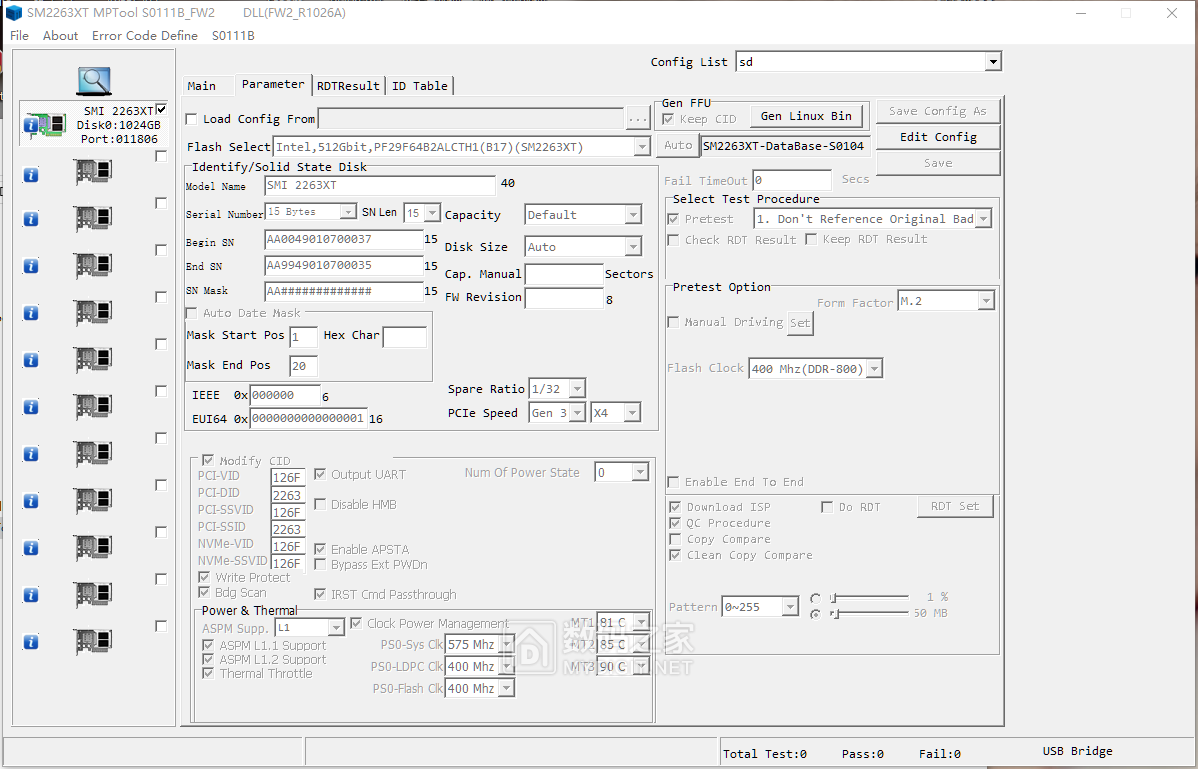Click the Auto button near the database field

(678, 145)
